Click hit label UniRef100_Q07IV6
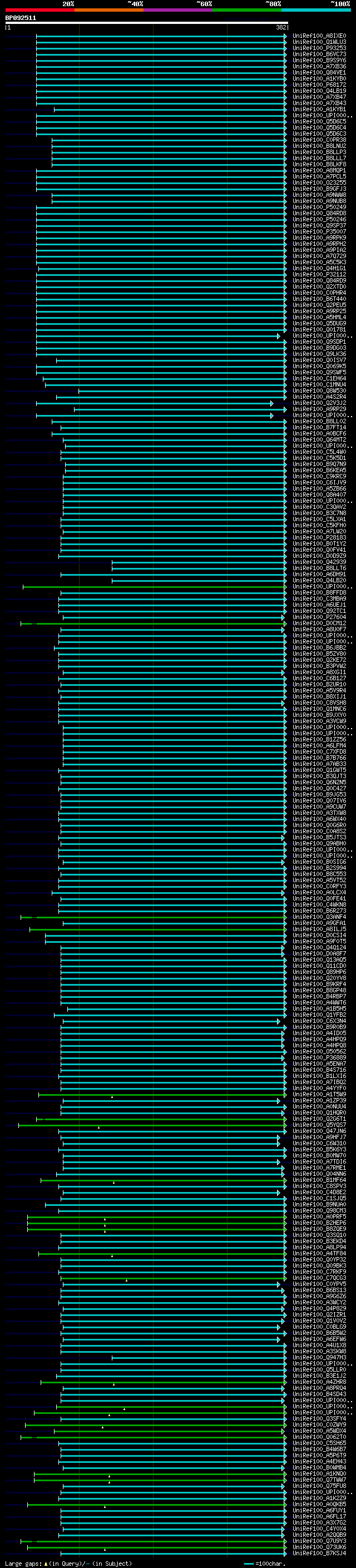356x1568 pixels. point(319,801)
